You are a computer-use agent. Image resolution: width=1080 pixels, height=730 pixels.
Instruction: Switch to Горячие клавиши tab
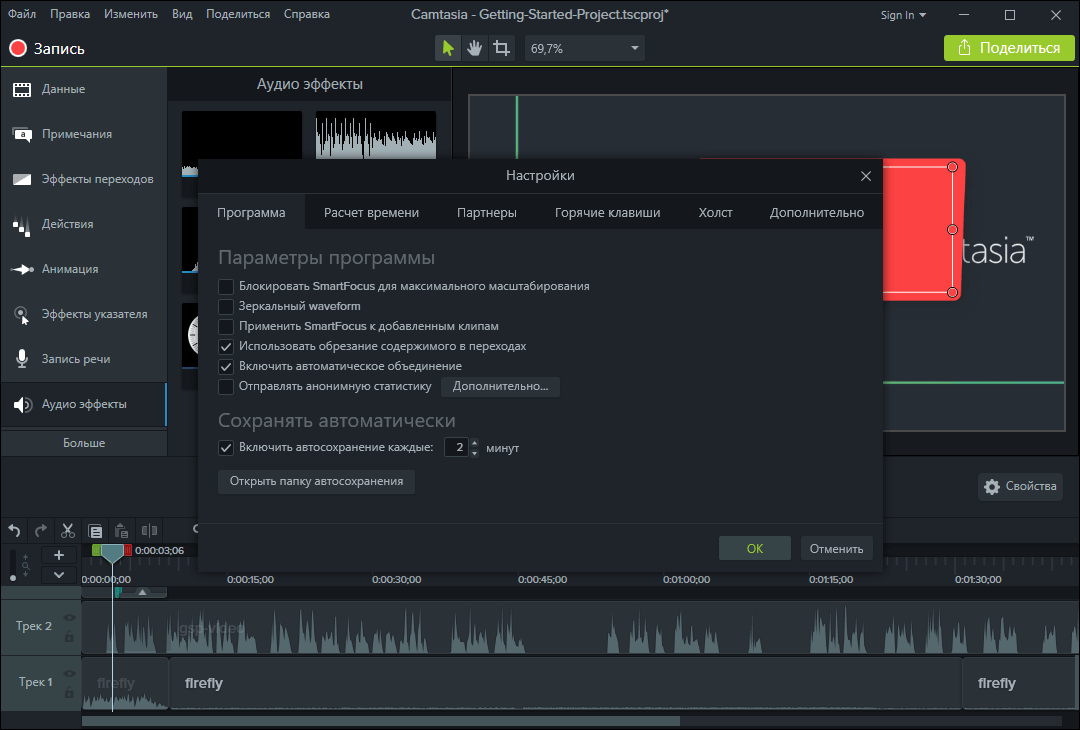607,213
